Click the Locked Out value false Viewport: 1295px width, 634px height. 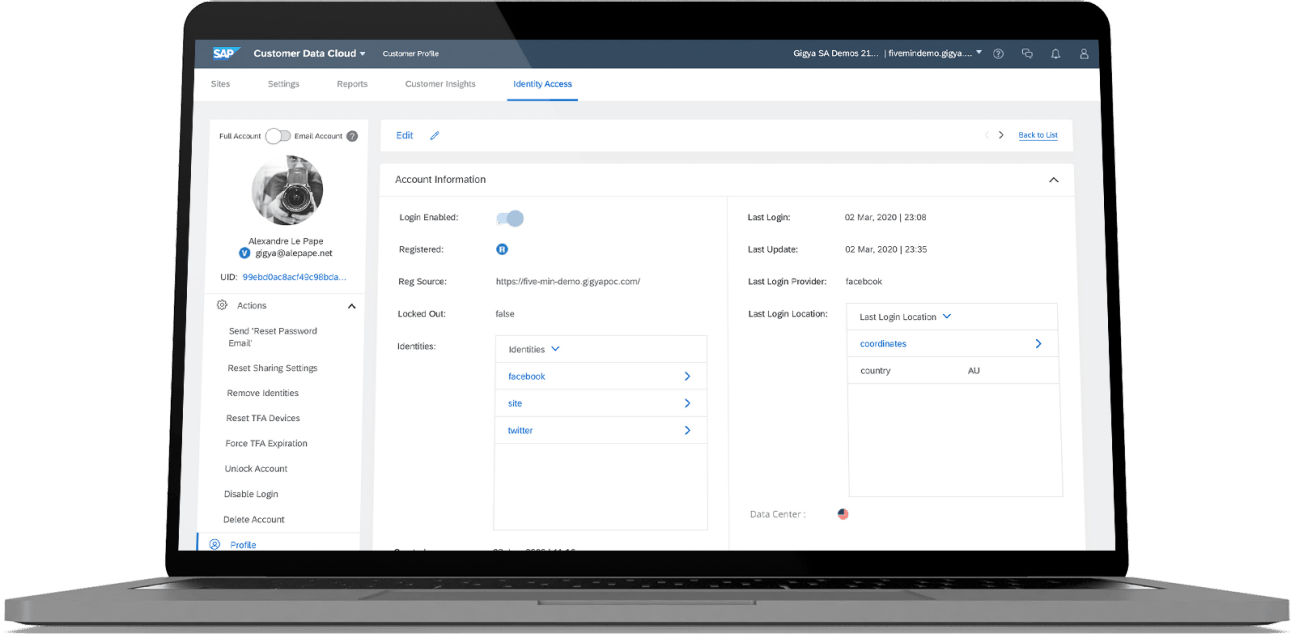click(505, 314)
